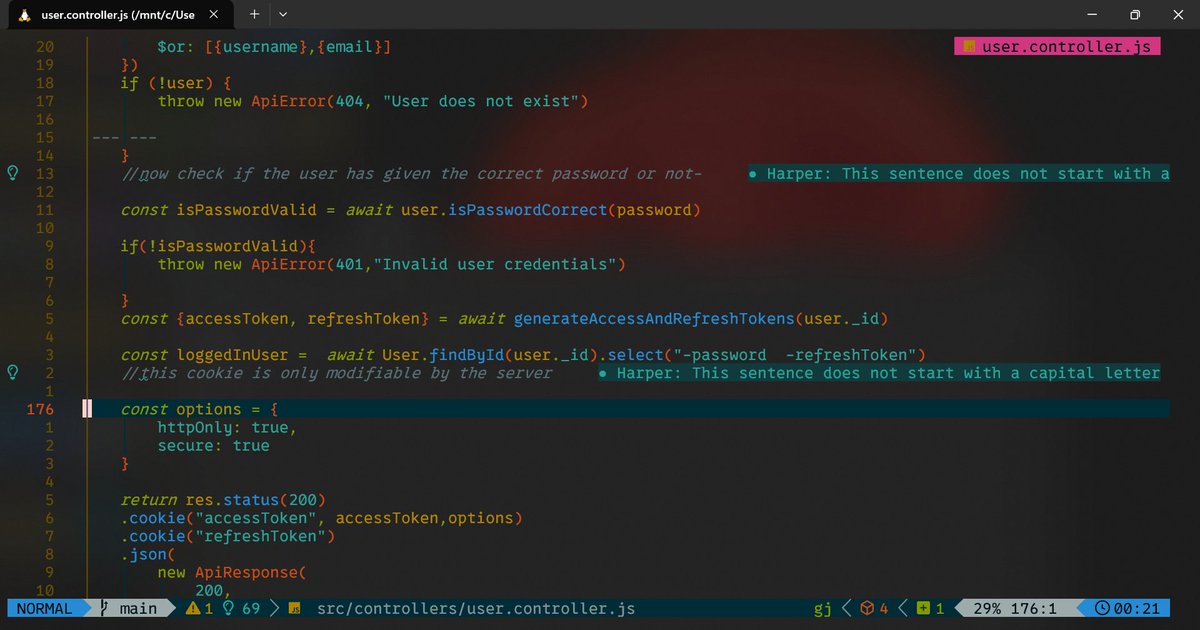Click the return res.status(200) line
The width and height of the screenshot is (1200, 630).
tap(223, 500)
